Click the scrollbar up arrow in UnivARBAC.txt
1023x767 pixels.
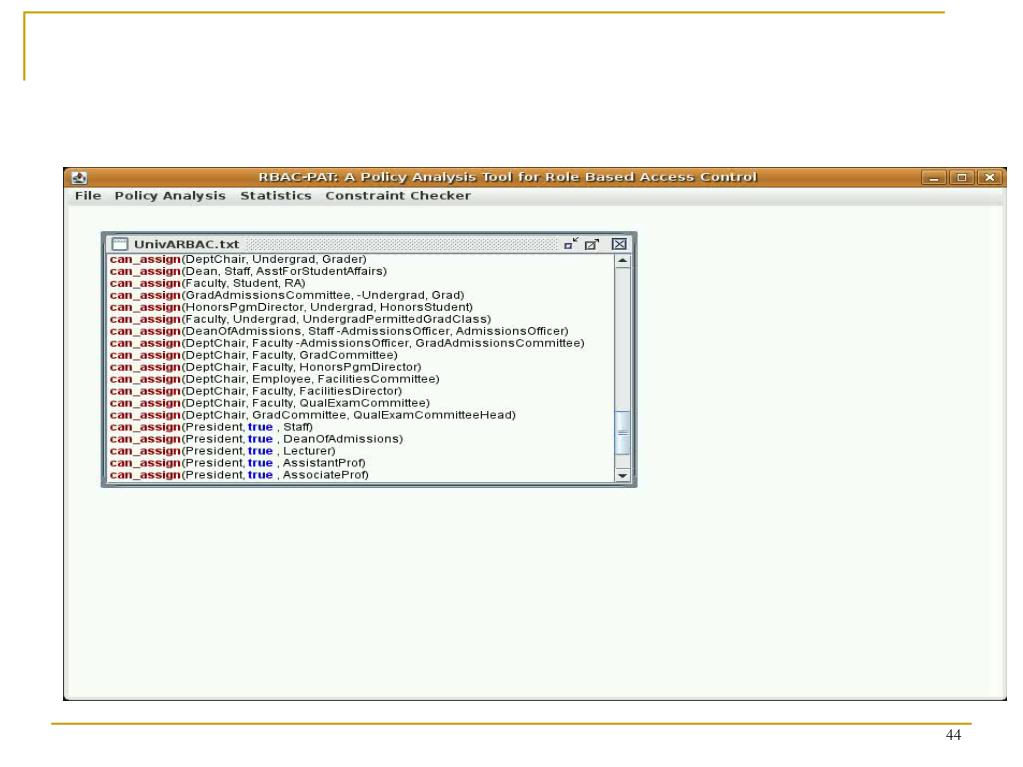coord(622,260)
